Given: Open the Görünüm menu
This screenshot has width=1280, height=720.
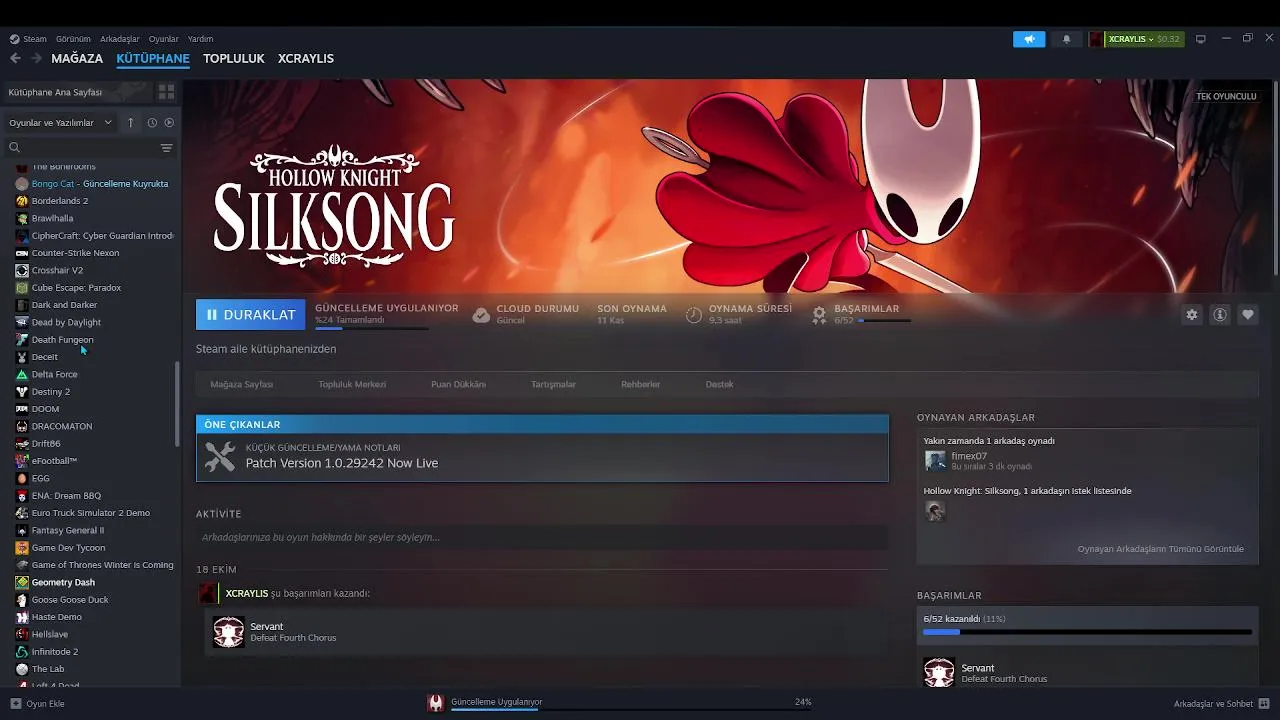Looking at the screenshot, I should [73, 39].
